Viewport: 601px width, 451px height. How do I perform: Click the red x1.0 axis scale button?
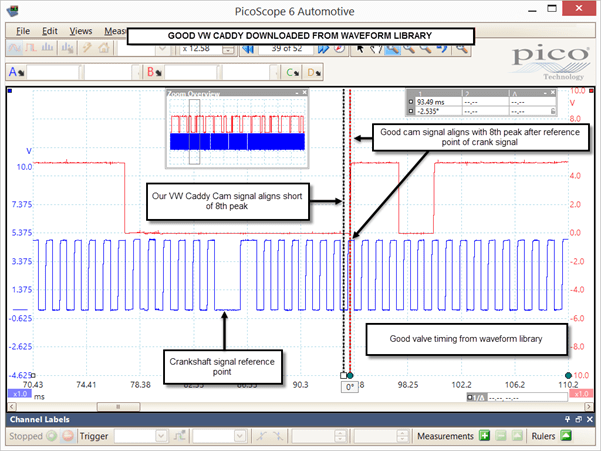click(581, 394)
